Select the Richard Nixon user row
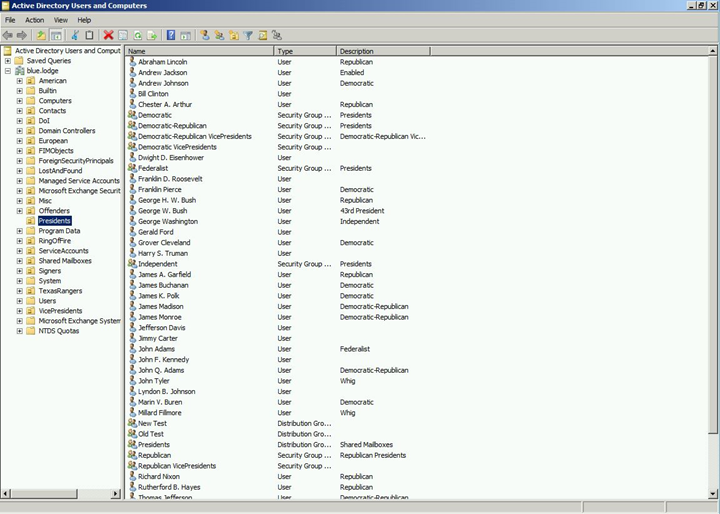 (159, 476)
